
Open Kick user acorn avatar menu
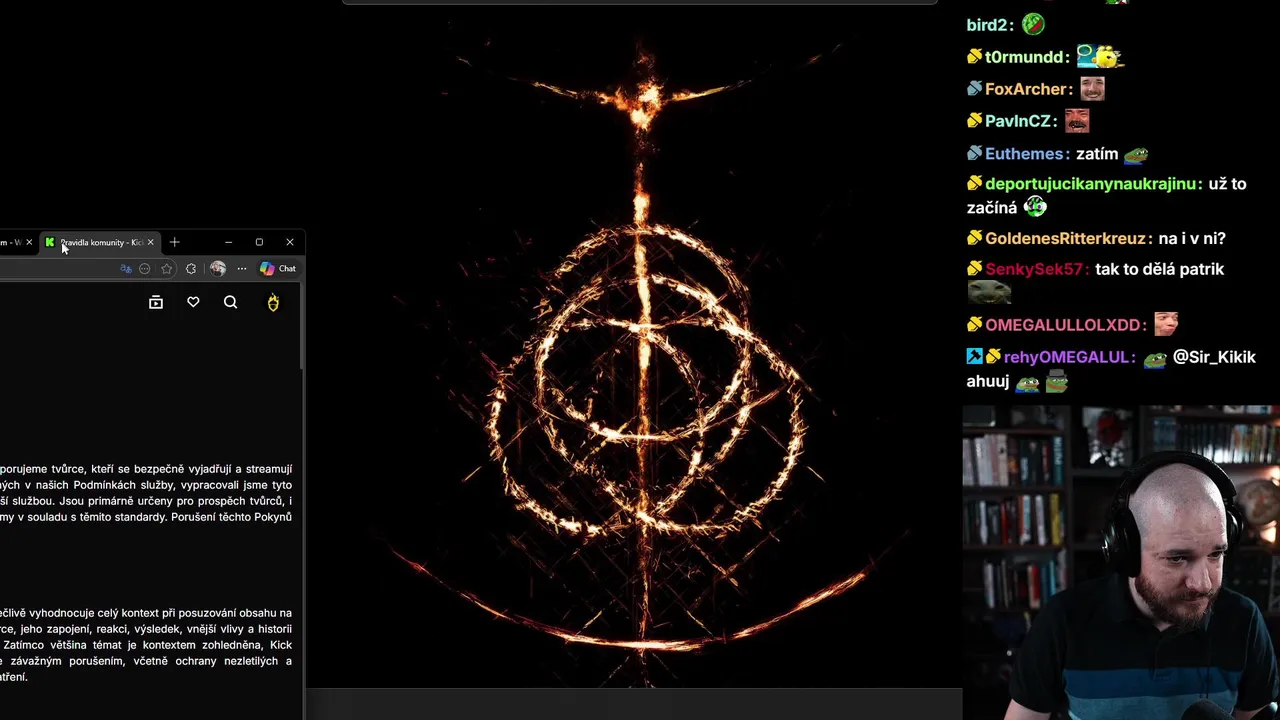[273, 302]
